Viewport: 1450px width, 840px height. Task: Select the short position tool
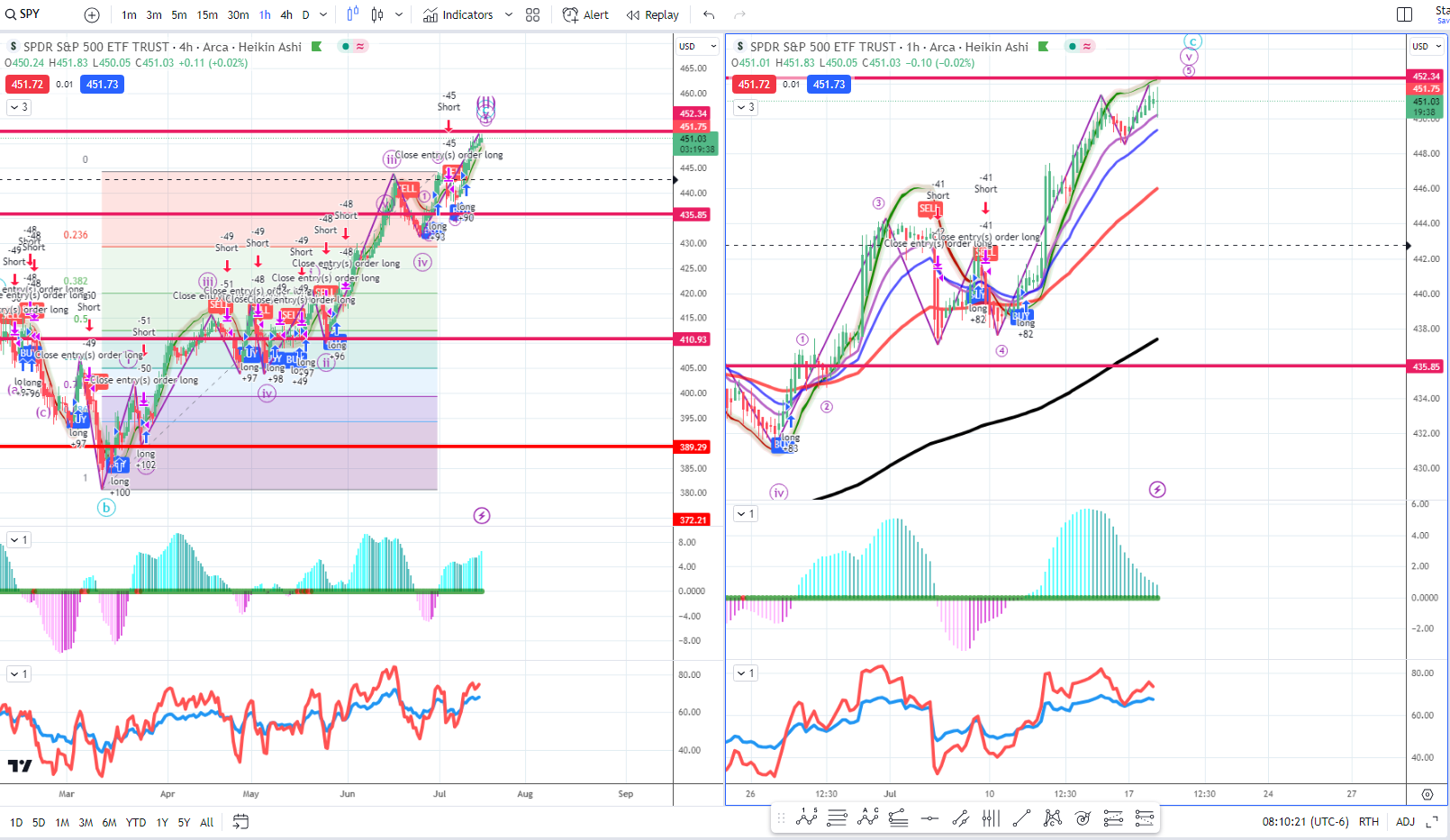pyautogui.click(x=1145, y=817)
